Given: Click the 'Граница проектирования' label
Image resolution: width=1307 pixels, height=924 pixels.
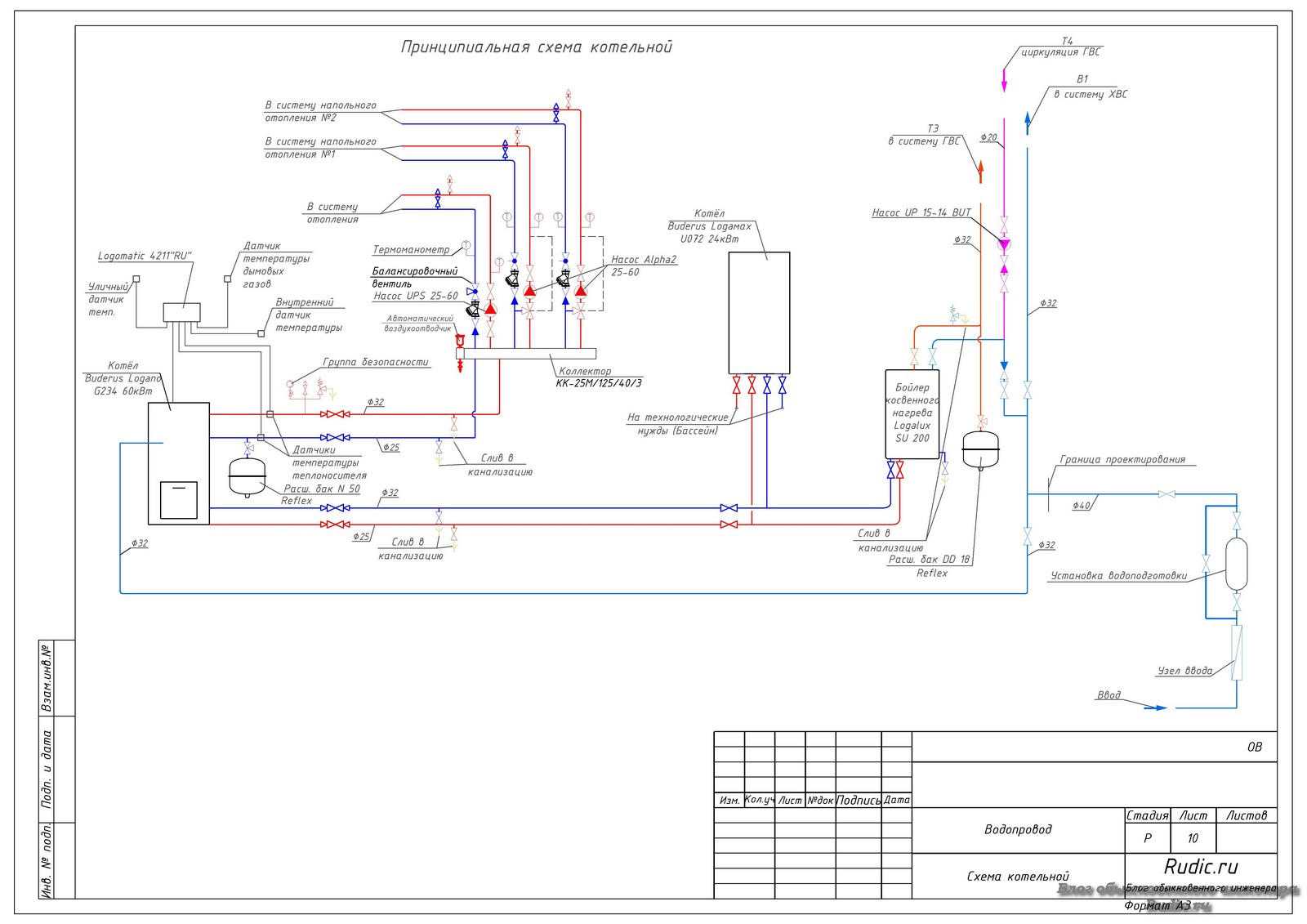Looking at the screenshot, I should pyautogui.click(x=1122, y=460).
